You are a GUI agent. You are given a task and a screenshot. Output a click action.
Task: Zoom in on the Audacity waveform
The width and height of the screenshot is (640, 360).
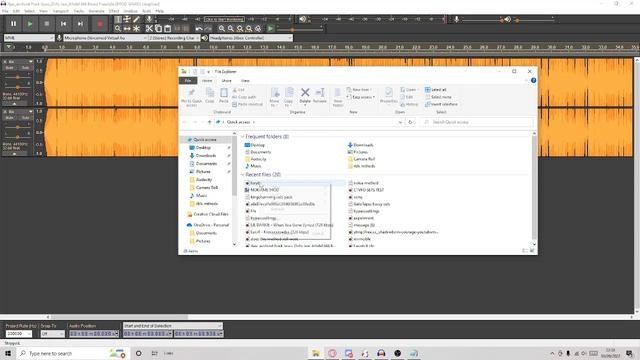coord(222,29)
